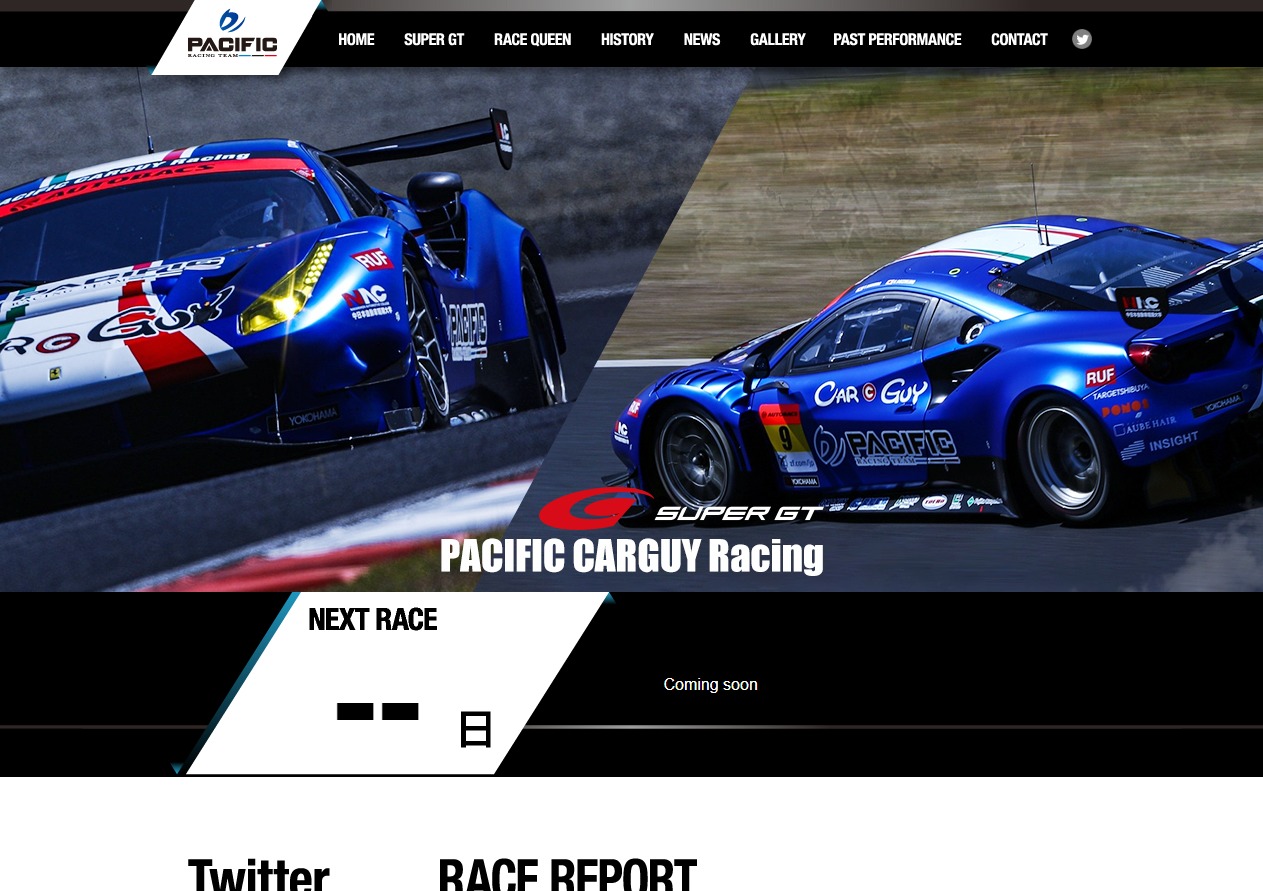Open the RACE REPORT section heading
The height and width of the screenshot is (891, 1263).
567,872
